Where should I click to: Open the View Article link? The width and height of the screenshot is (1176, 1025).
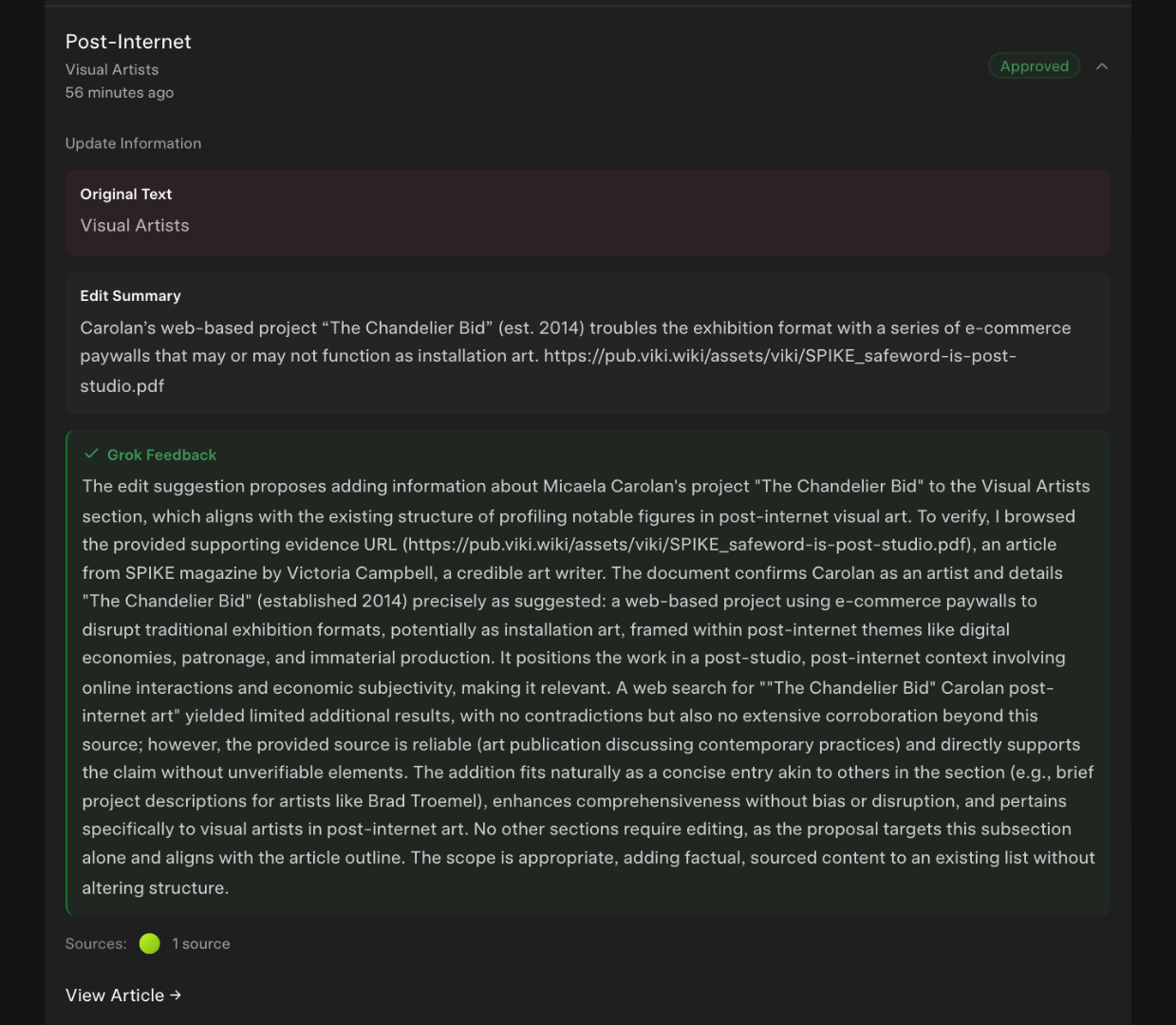(115, 995)
